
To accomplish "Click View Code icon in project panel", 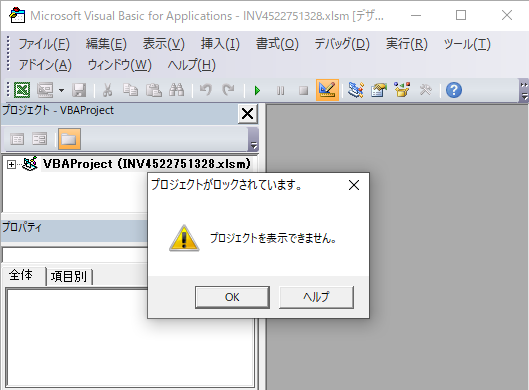I will pyautogui.click(x=17, y=139).
